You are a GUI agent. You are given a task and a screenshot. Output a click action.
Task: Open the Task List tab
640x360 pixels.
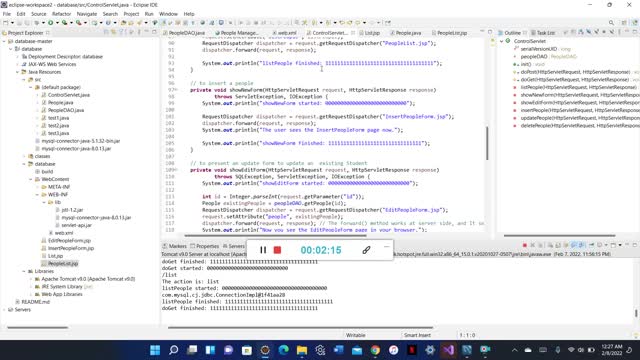point(543,33)
